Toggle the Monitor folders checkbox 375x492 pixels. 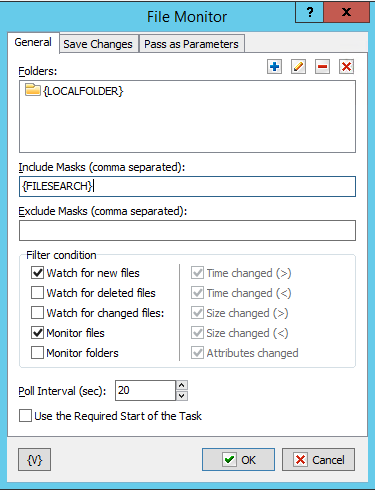click(x=37, y=353)
